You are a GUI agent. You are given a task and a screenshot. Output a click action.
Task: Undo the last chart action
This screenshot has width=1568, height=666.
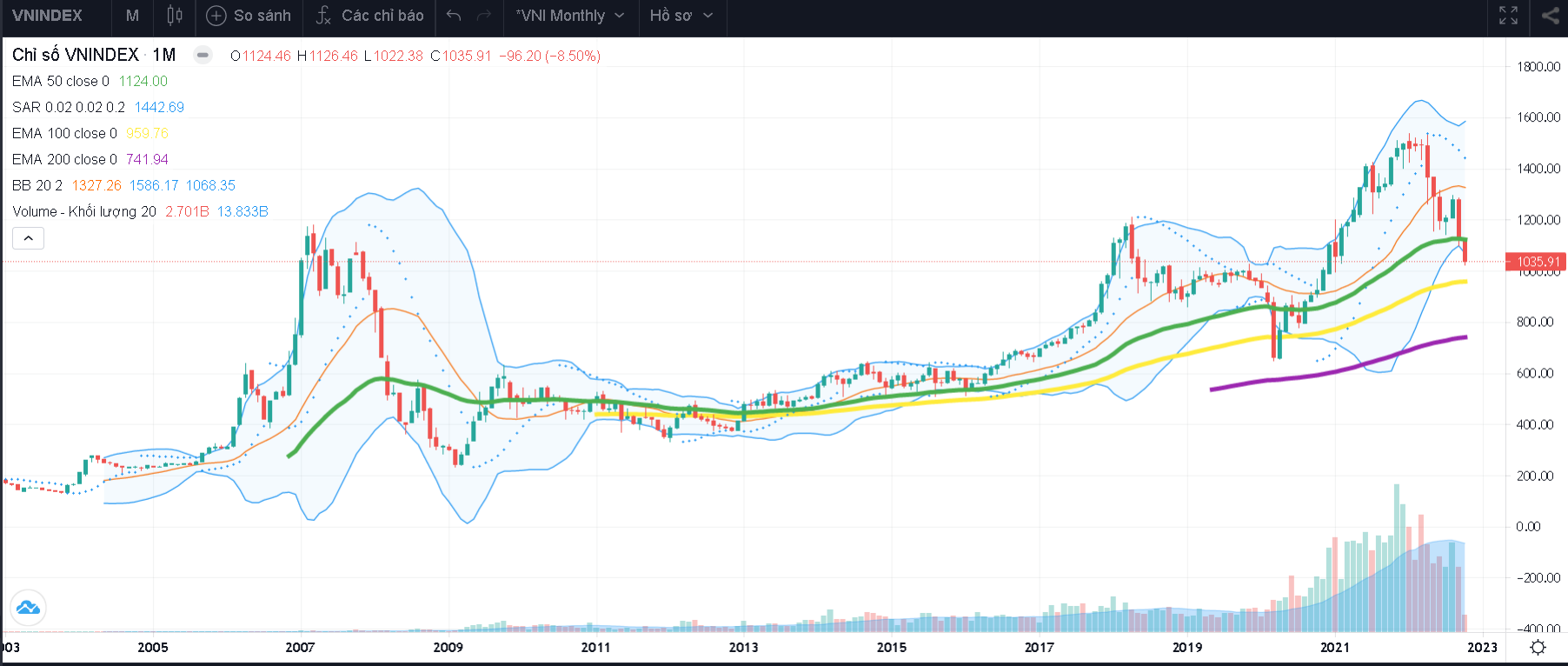[x=454, y=16]
